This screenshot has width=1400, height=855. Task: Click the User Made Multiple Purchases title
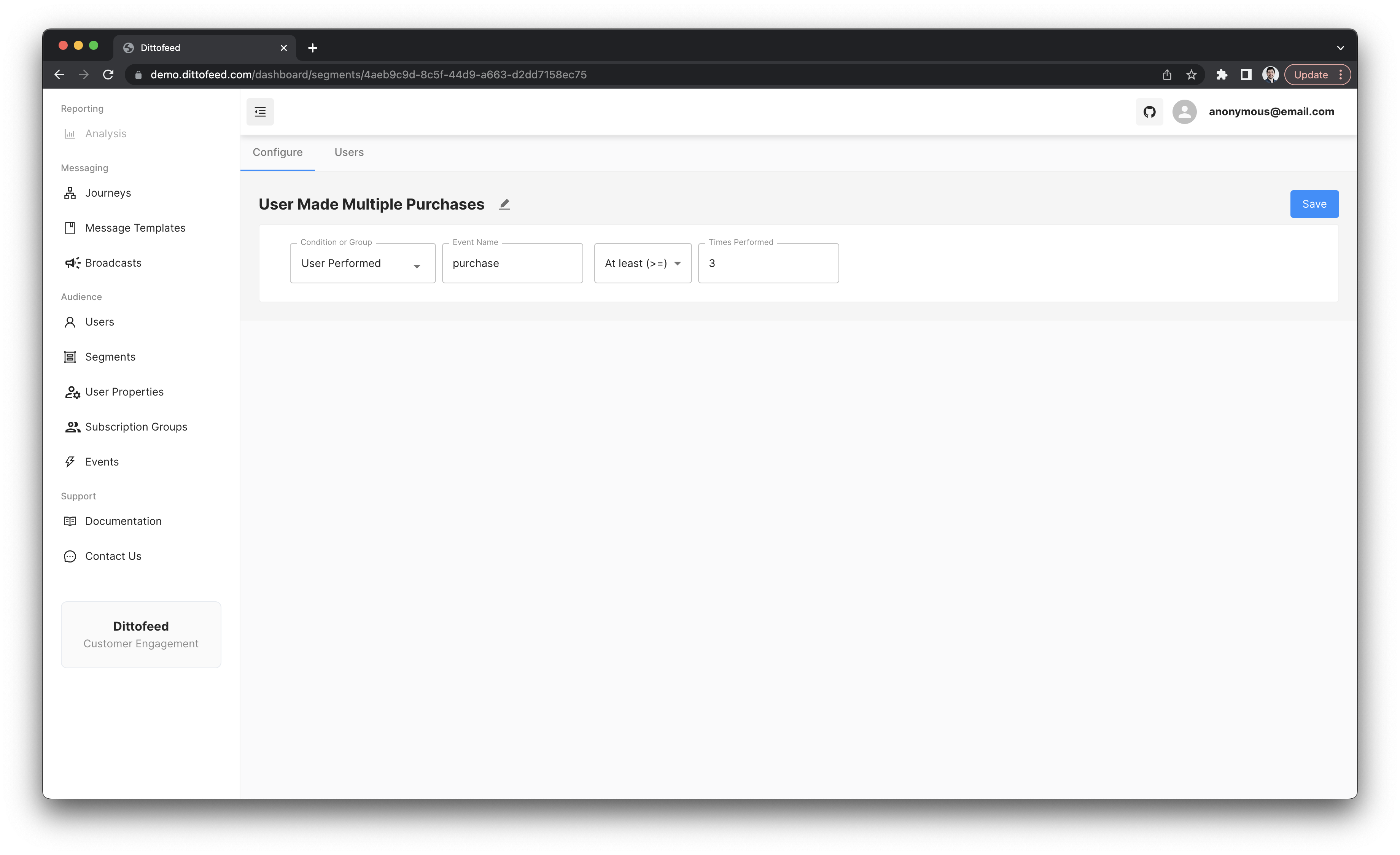tap(372, 205)
